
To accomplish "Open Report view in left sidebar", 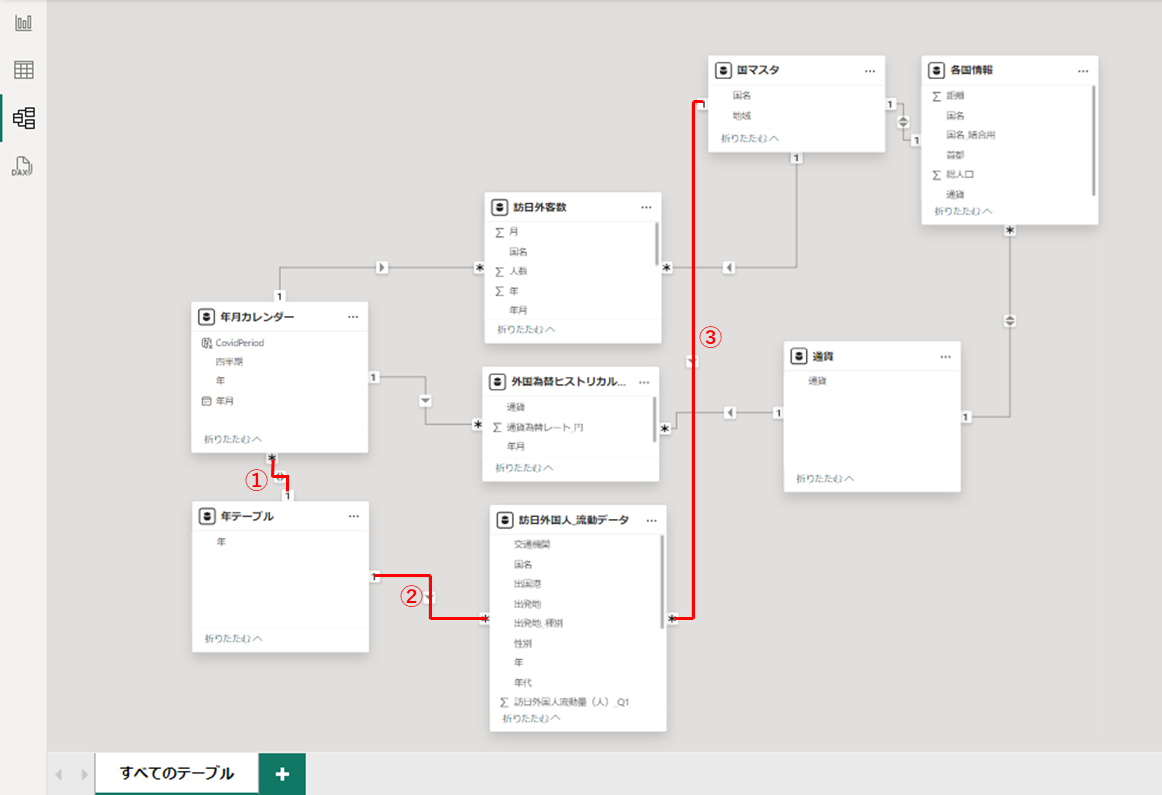I will (24, 23).
